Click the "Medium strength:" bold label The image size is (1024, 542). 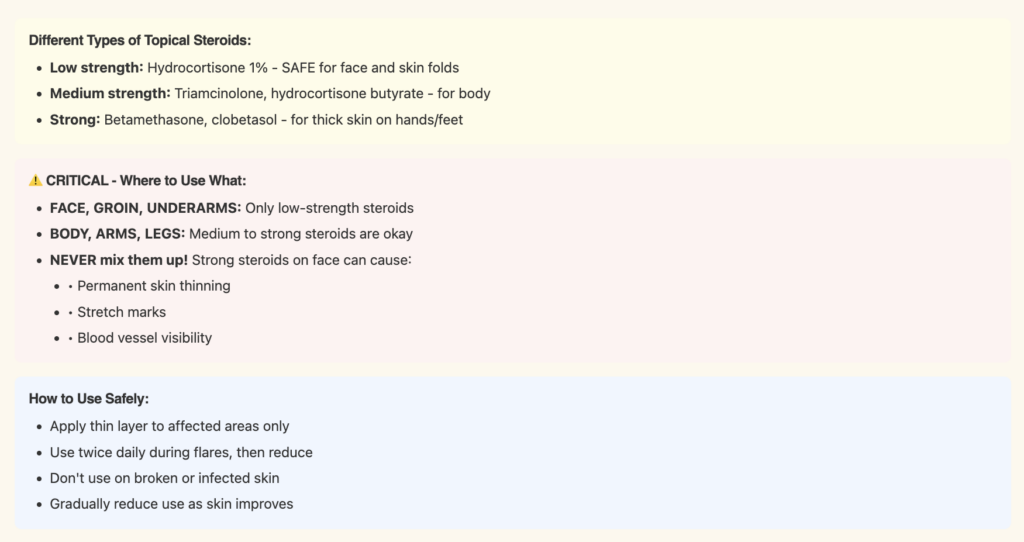[110, 93]
